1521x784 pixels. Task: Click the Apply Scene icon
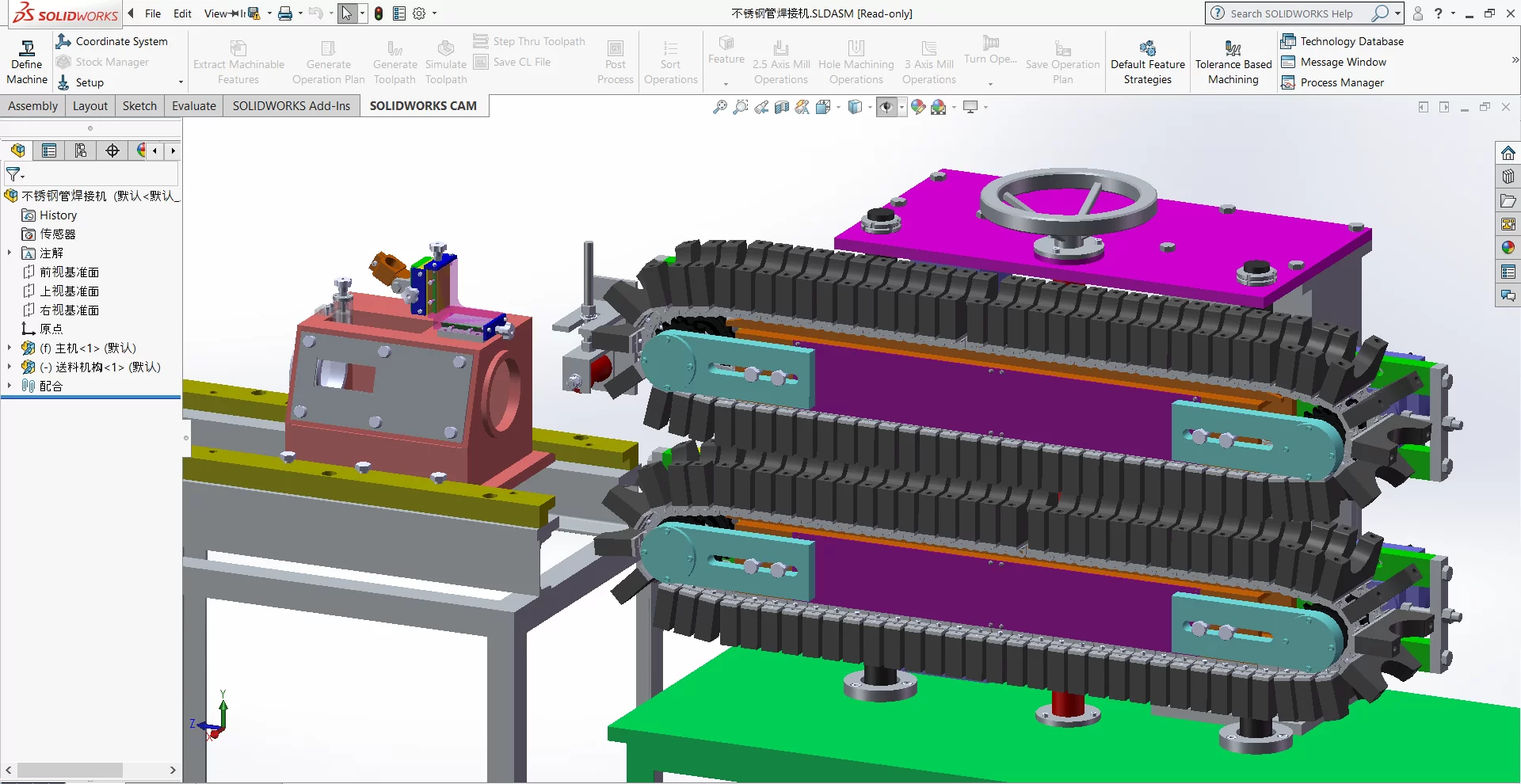tap(939, 107)
